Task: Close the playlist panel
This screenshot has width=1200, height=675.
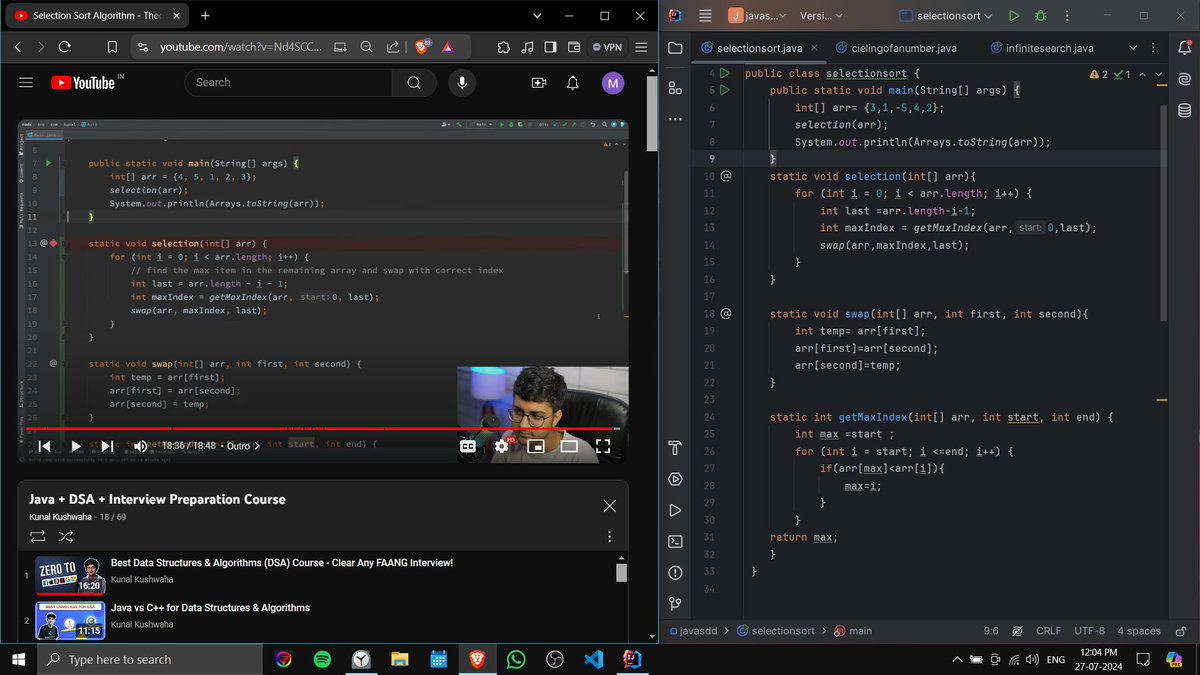Action: click(x=609, y=506)
